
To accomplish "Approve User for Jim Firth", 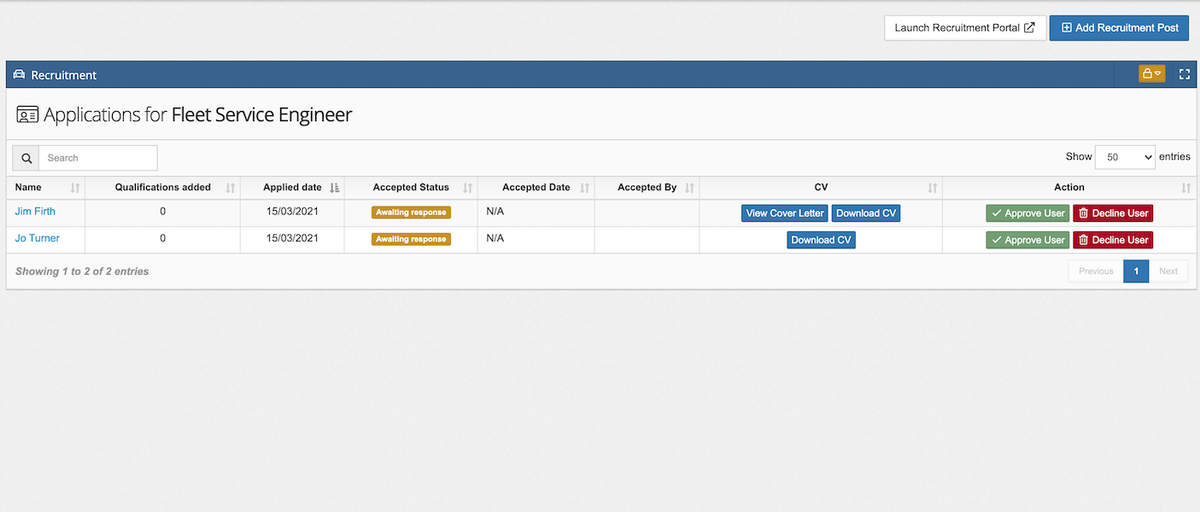I will [x=1027, y=213].
